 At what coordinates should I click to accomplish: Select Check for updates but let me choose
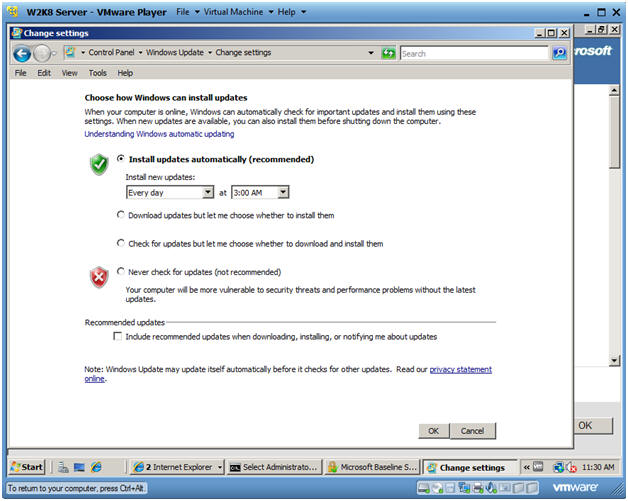click(x=120, y=243)
